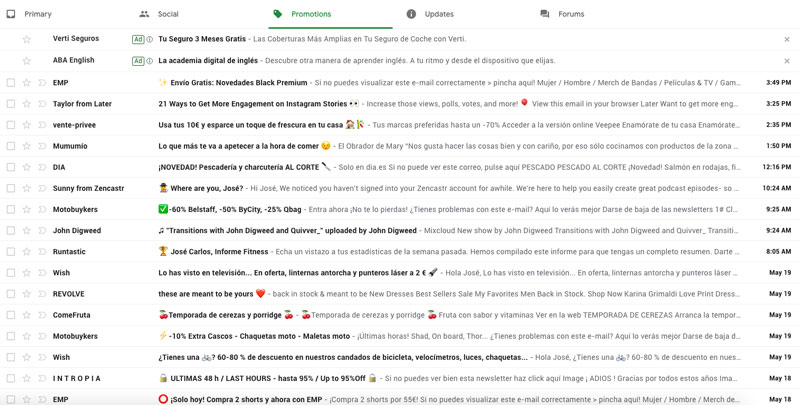
Task: Dismiss the Verti Seguros ad
Action: 787,40
